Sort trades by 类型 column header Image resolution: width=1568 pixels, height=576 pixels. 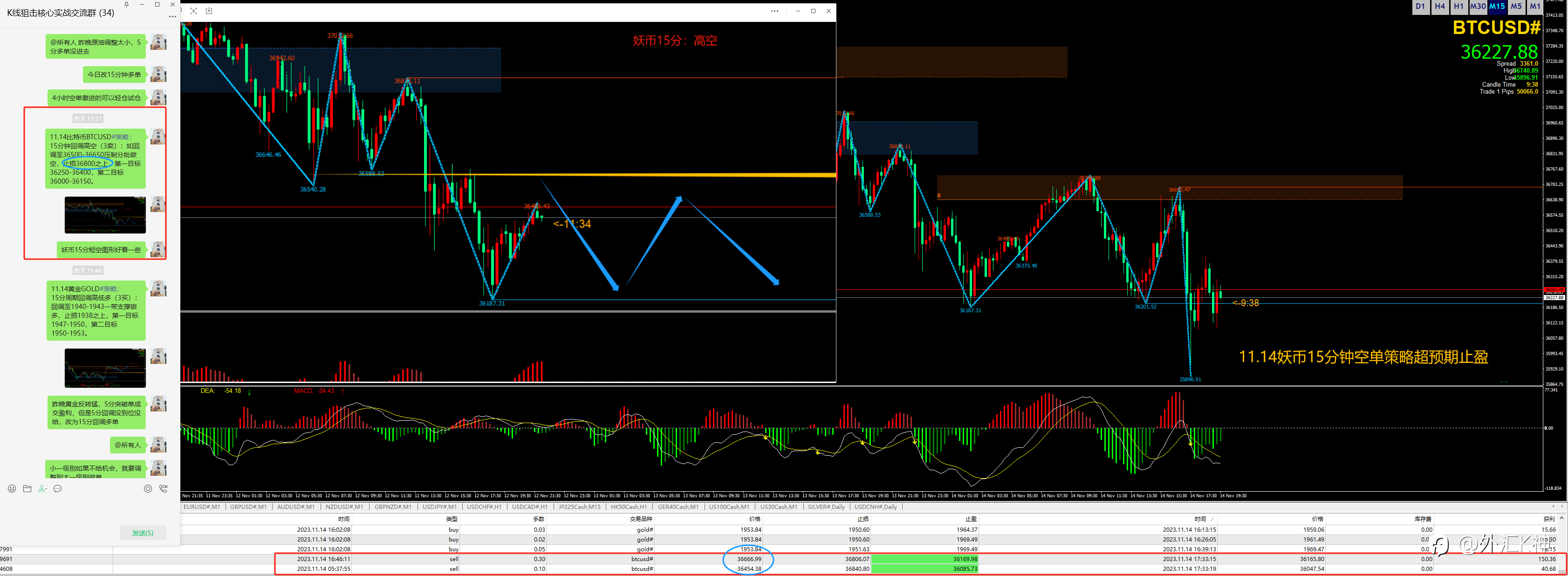tap(452, 519)
